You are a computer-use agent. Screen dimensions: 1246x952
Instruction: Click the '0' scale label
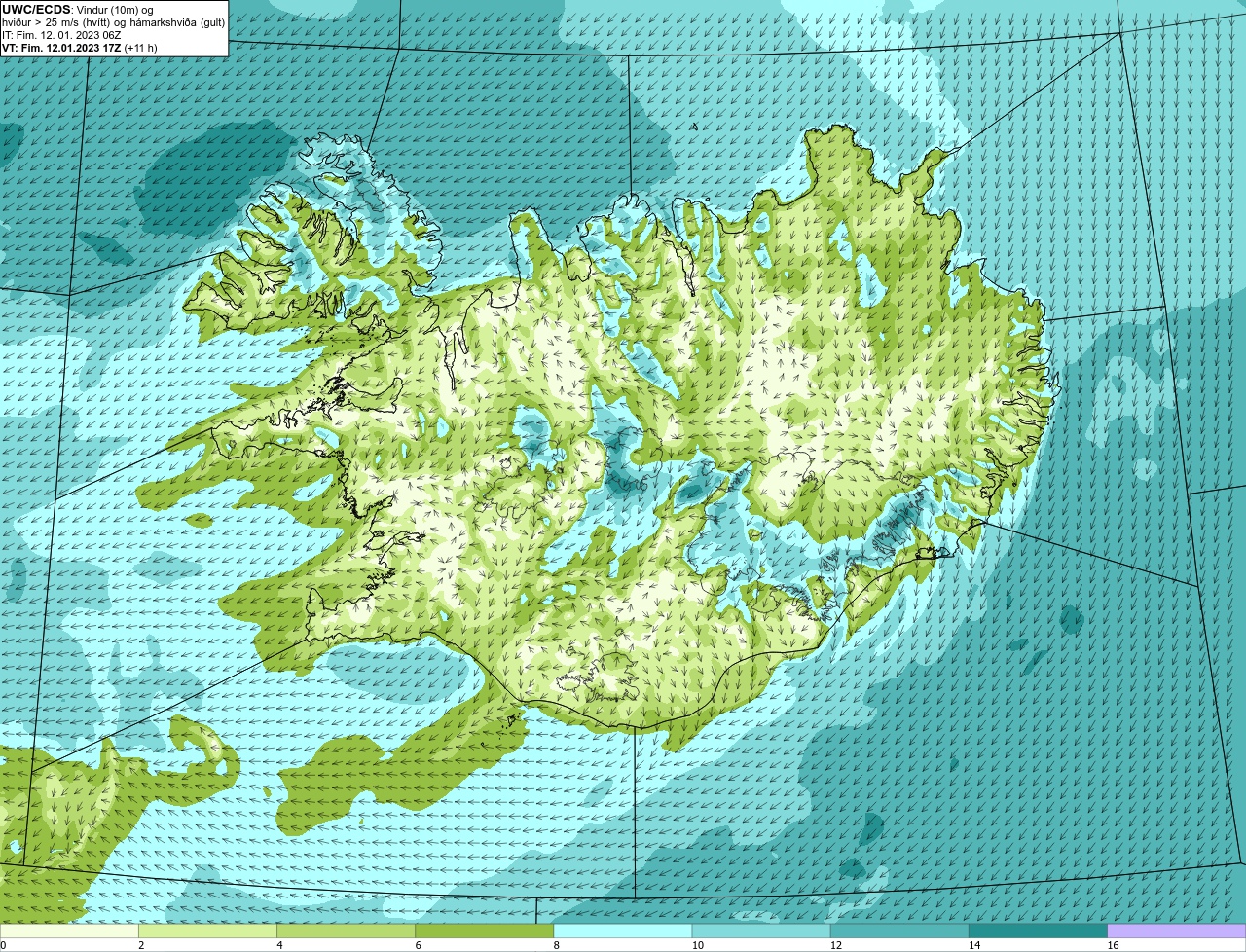(x=3, y=945)
